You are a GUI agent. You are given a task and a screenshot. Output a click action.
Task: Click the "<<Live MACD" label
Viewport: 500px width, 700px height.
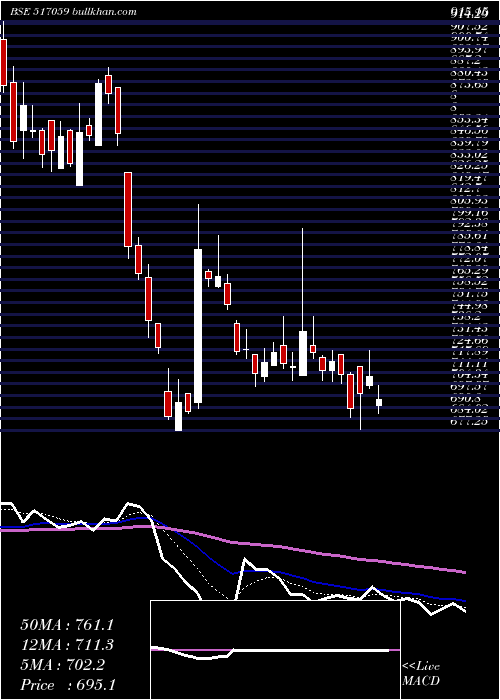click(421, 674)
